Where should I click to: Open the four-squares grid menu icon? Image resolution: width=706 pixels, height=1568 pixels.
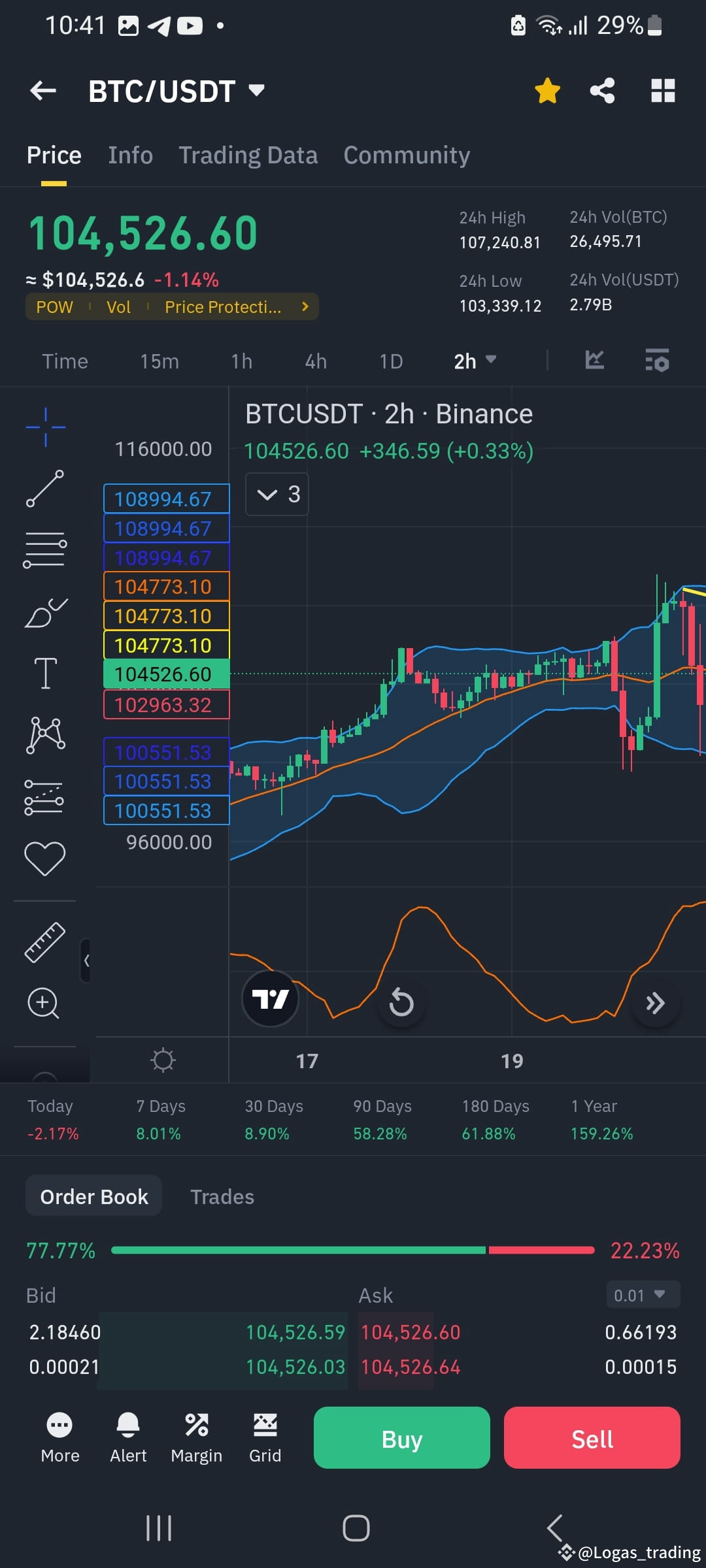click(x=663, y=90)
